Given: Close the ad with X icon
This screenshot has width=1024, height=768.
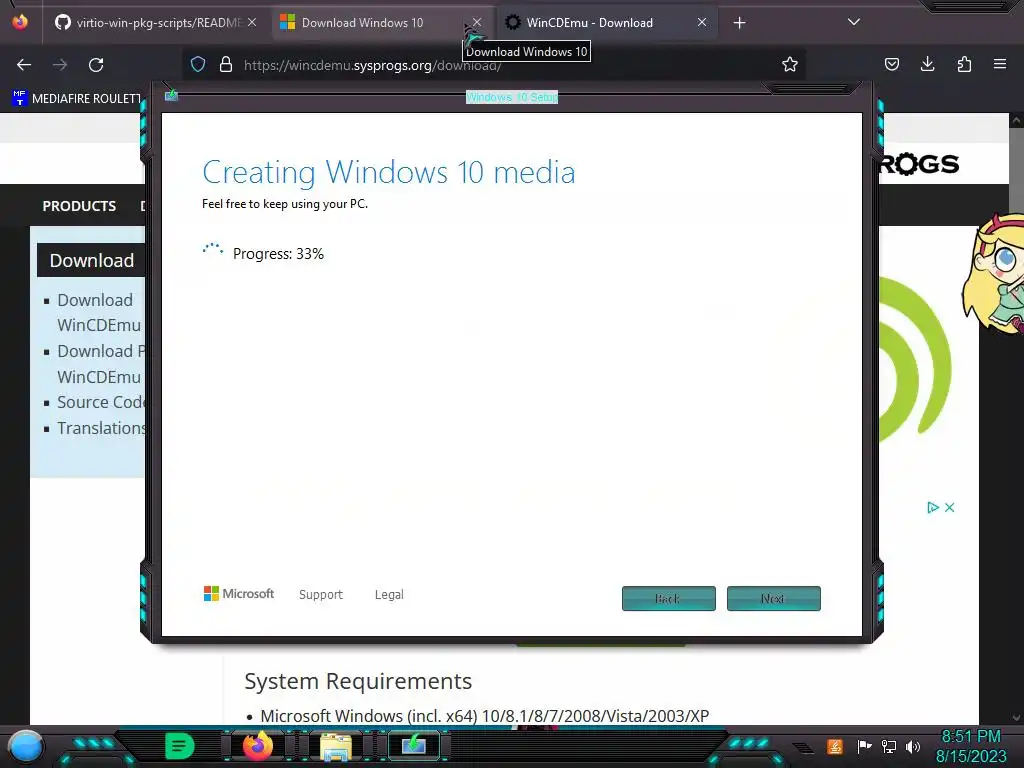Looking at the screenshot, I should tap(950, 507).
